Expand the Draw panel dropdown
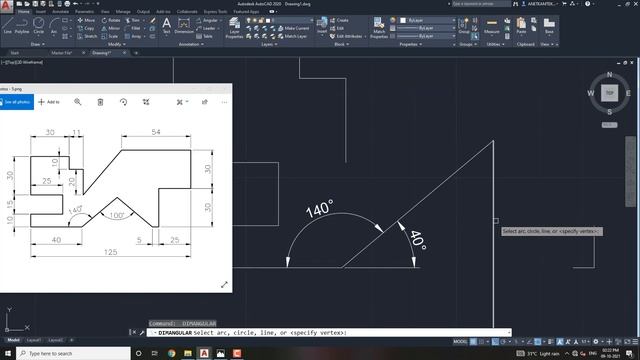 tap(38, 44)
